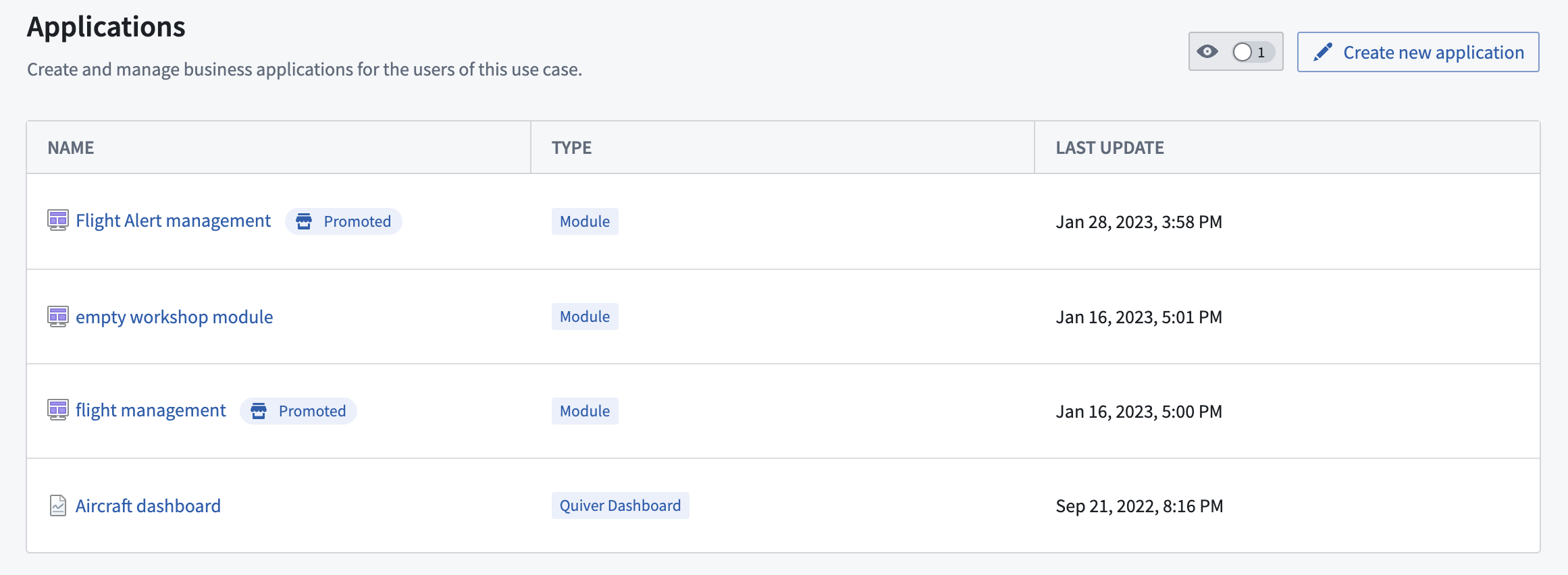1568x575 pixels.
Task: Click the Aircraft dashboard document icon
Action: [58, 505]
